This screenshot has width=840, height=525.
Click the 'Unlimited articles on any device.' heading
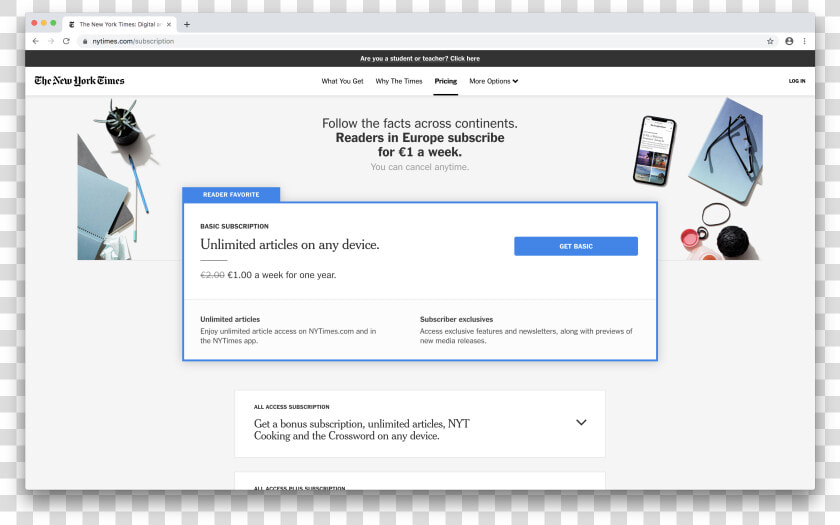pyautogui.click(x=290, y=245)
